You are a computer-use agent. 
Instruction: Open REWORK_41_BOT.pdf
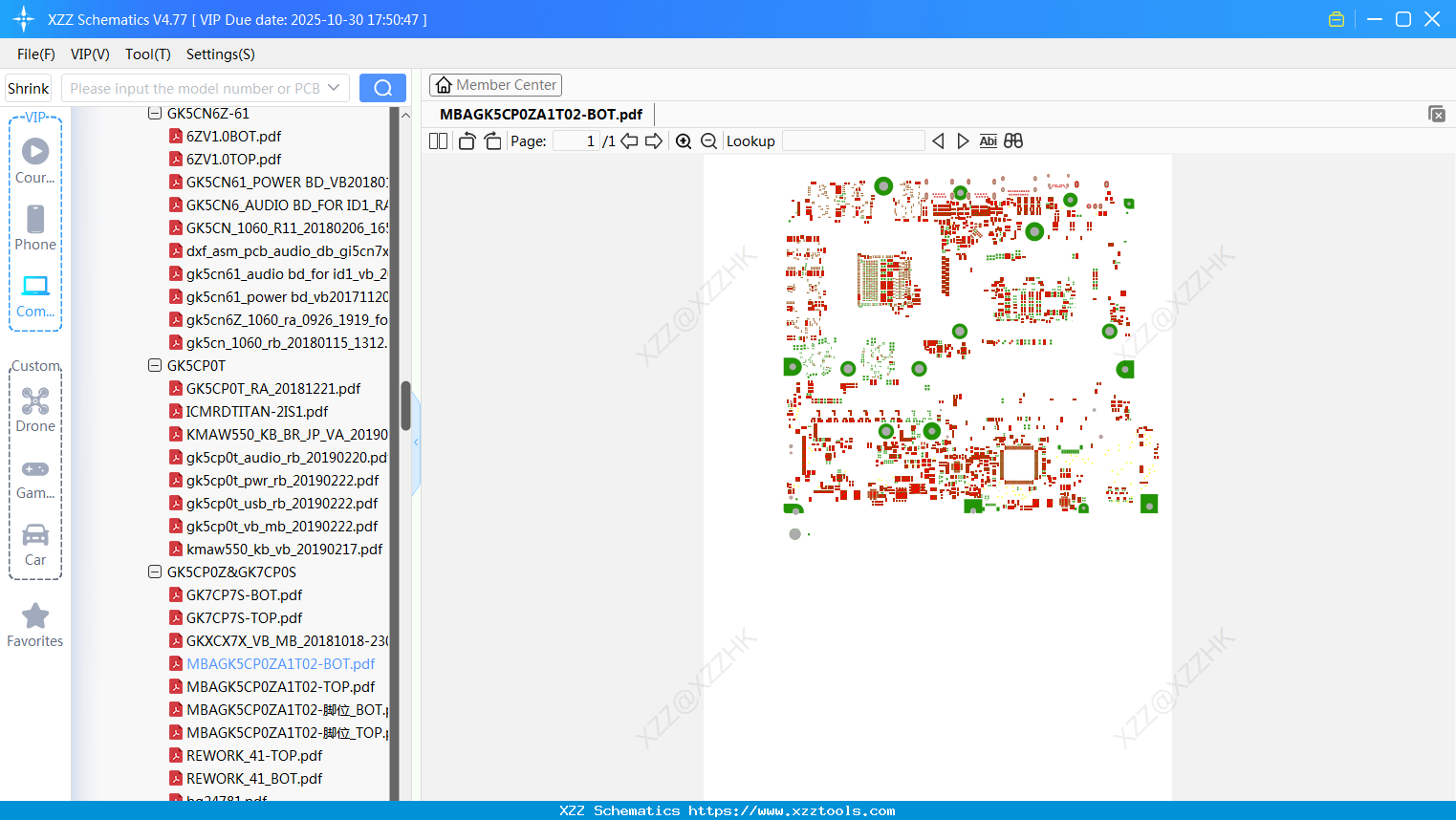click(254, 779)
